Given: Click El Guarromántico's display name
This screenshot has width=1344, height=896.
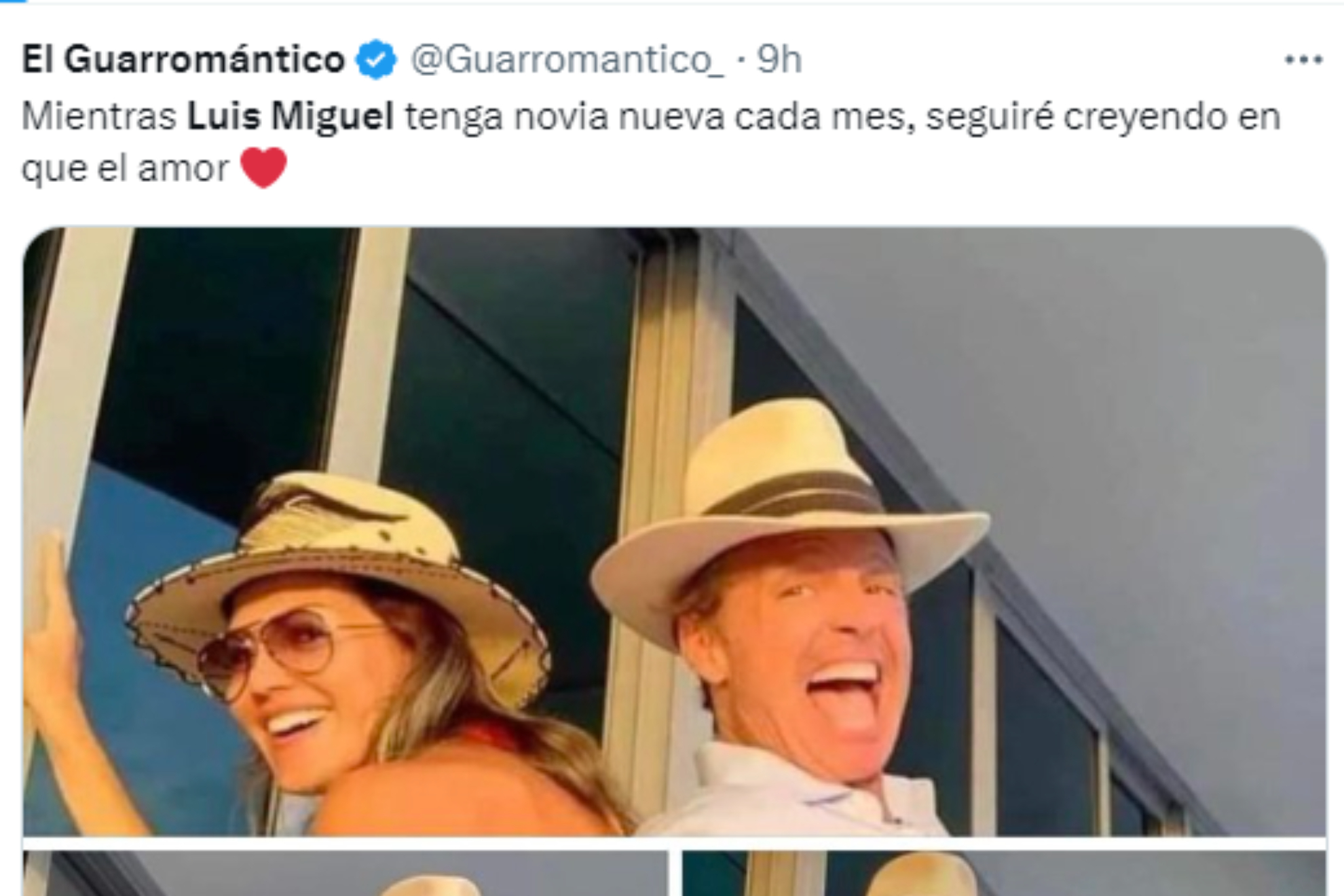Looking at the screenshot, I should point(180,60).
